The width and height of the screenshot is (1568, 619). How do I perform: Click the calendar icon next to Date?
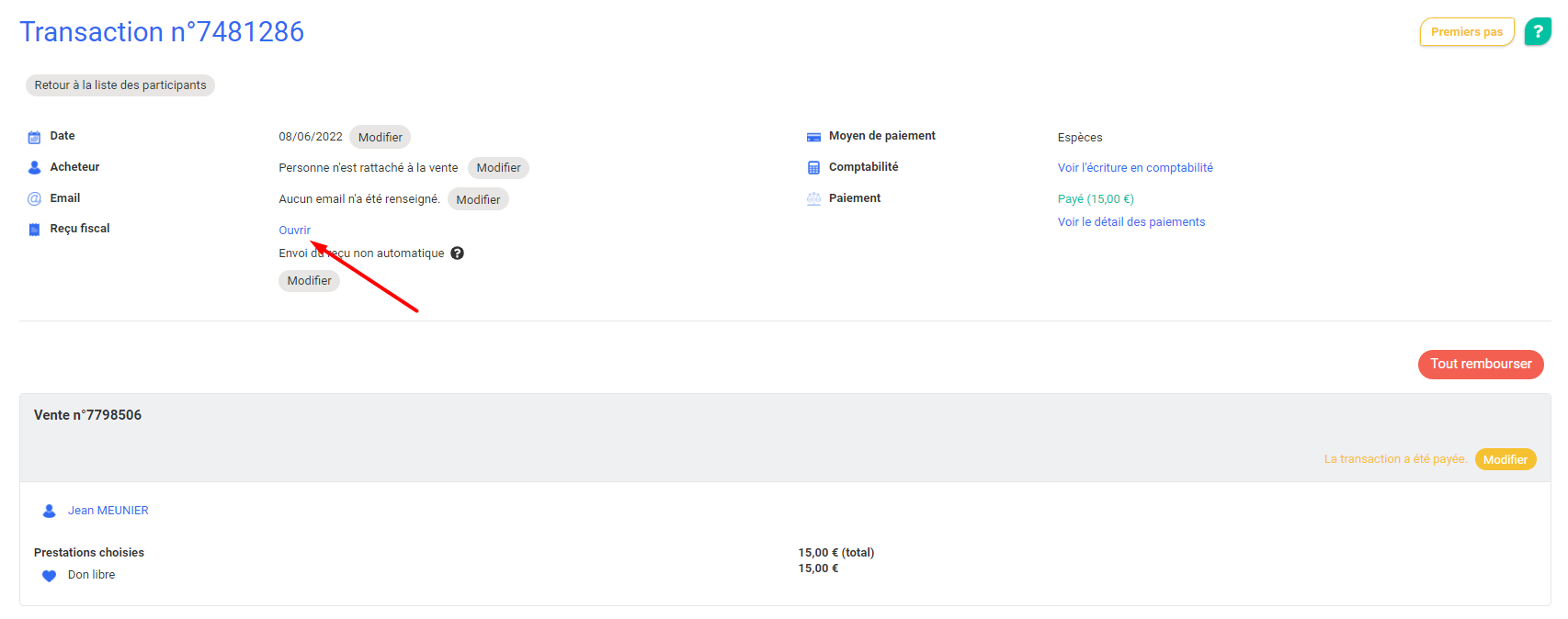tap(34, 137)
